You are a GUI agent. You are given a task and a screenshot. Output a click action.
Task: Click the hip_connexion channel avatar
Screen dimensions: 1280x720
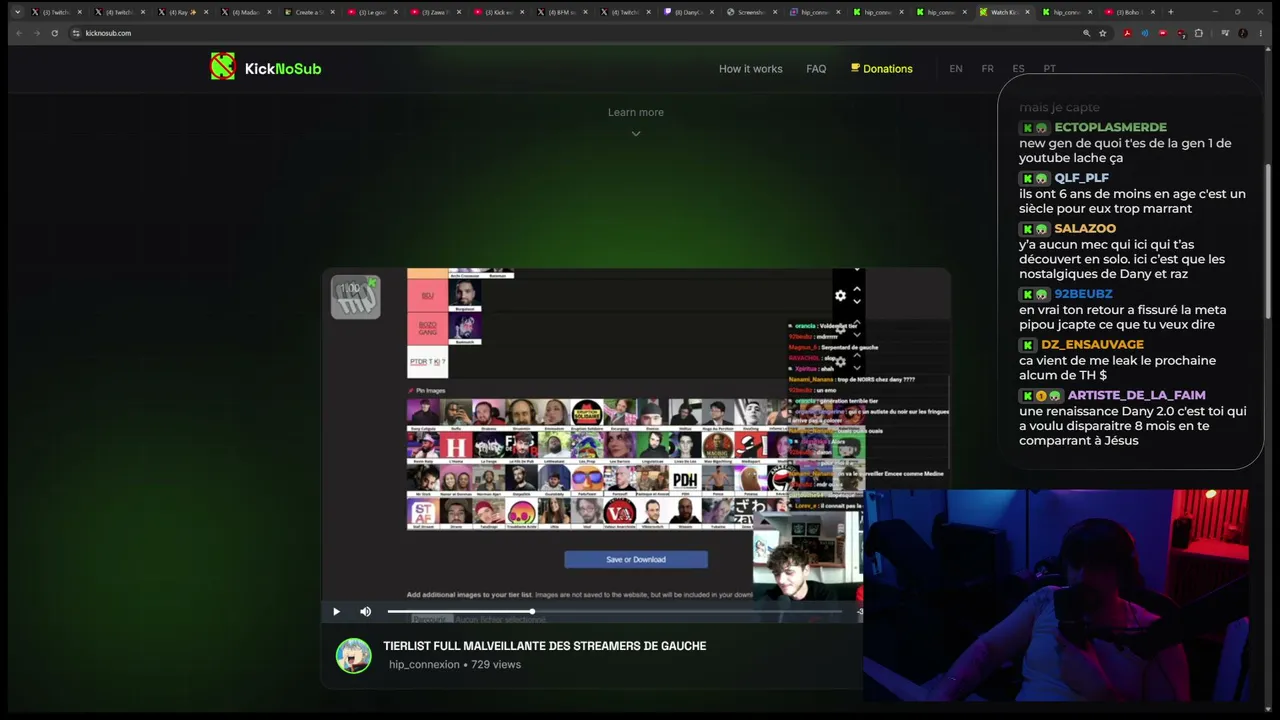point(353,655)
